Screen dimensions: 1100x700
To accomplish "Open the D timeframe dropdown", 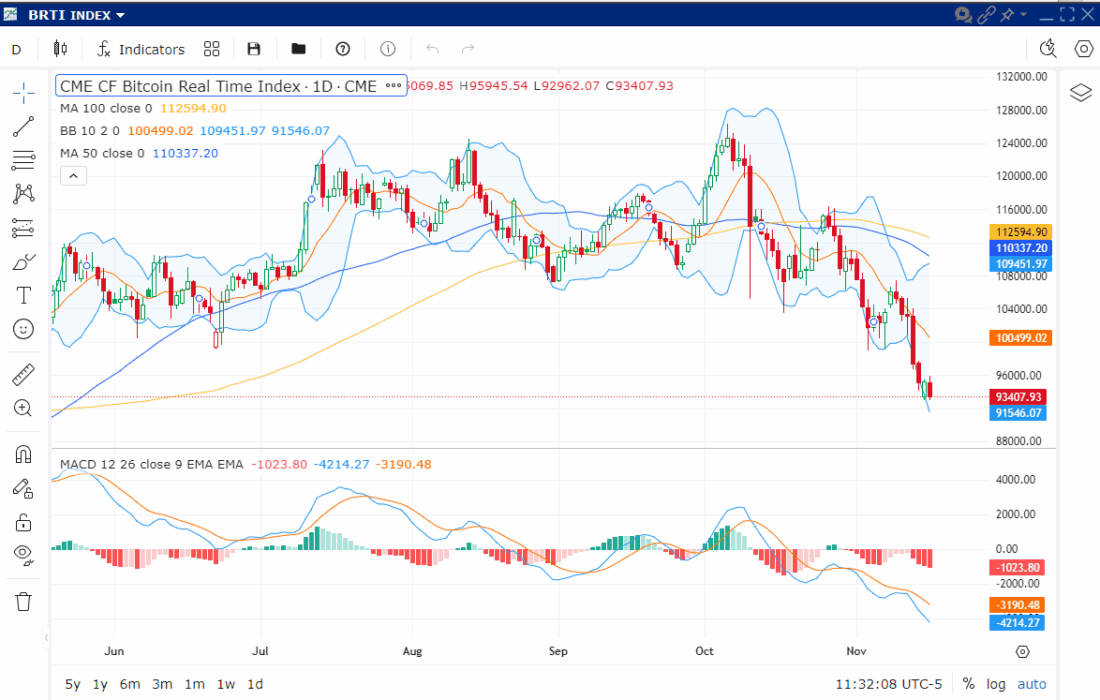I will [x=16, y=48].
